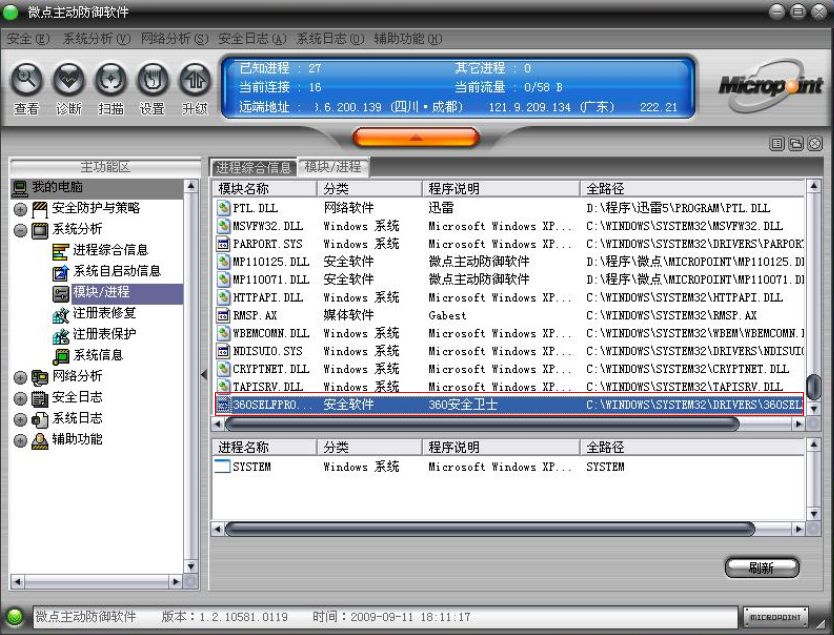Open the 系统日志(D) menu
834x635 pixels.
coord(330,39)
